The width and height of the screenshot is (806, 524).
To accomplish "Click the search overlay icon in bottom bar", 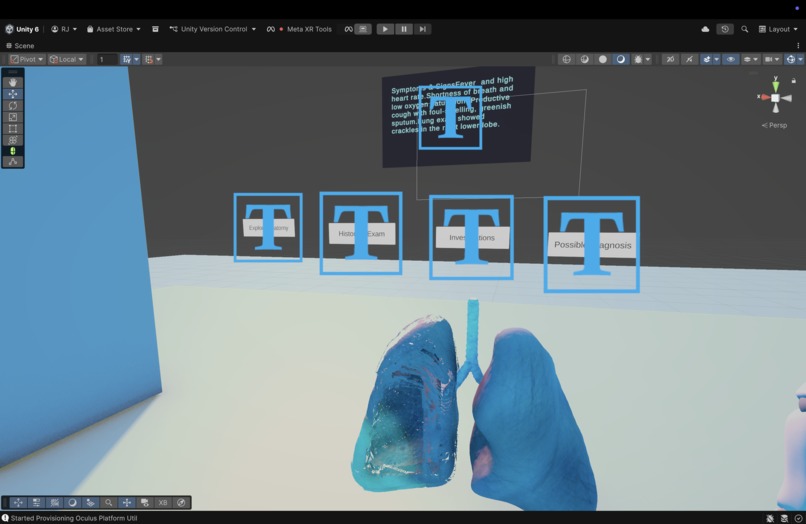I will point(108,502).
